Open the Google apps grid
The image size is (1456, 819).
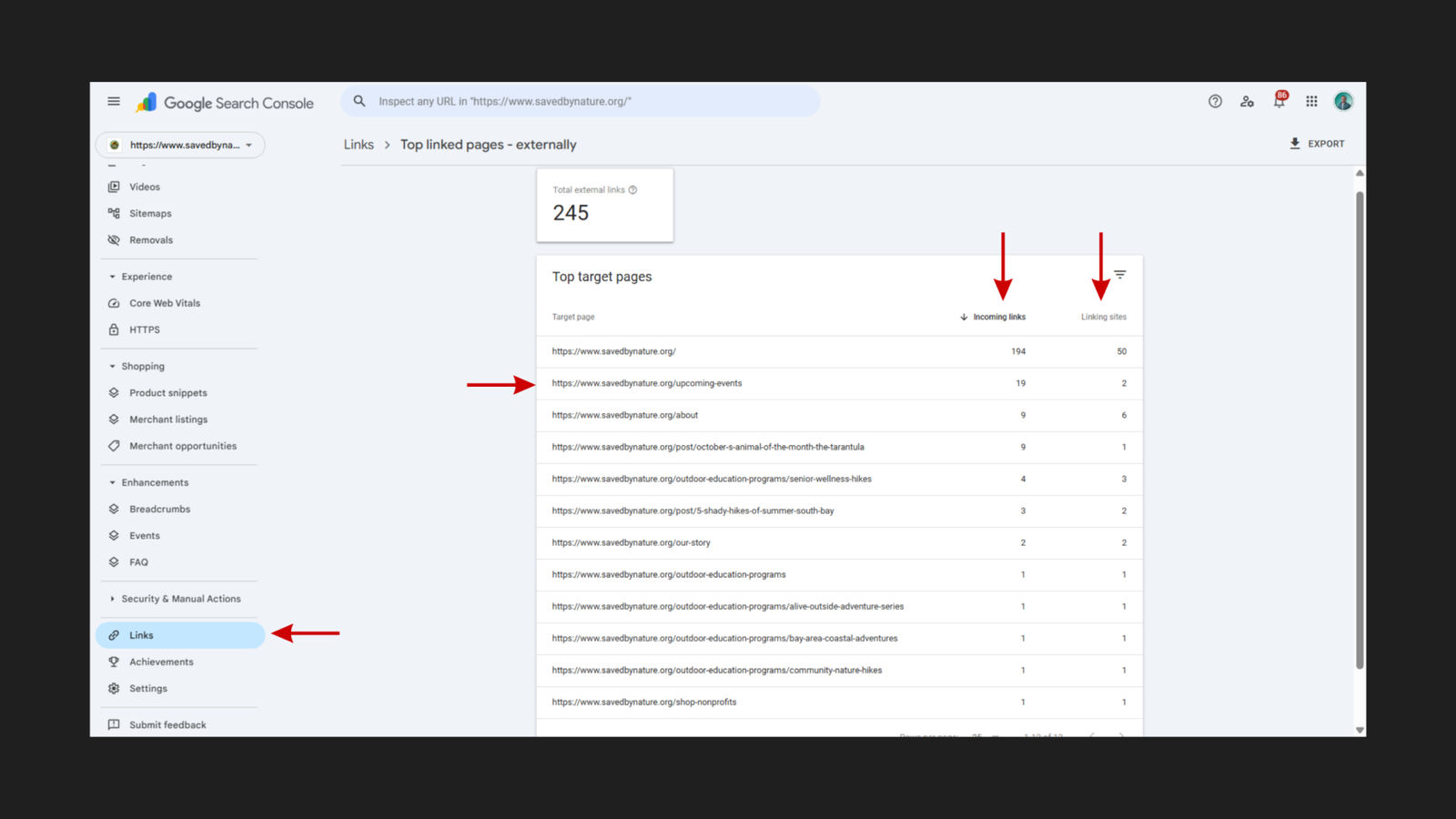(1311, 101)
